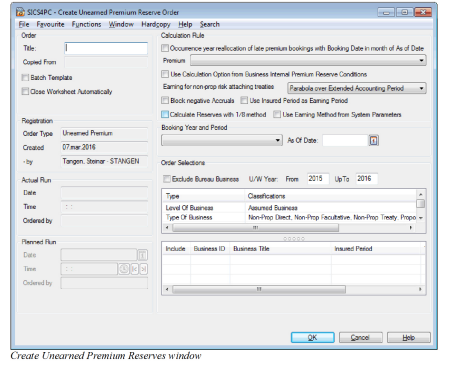This screenshot has width=458, height=368.
Task: Click the Business ID column header
Action: coord(210,249)
